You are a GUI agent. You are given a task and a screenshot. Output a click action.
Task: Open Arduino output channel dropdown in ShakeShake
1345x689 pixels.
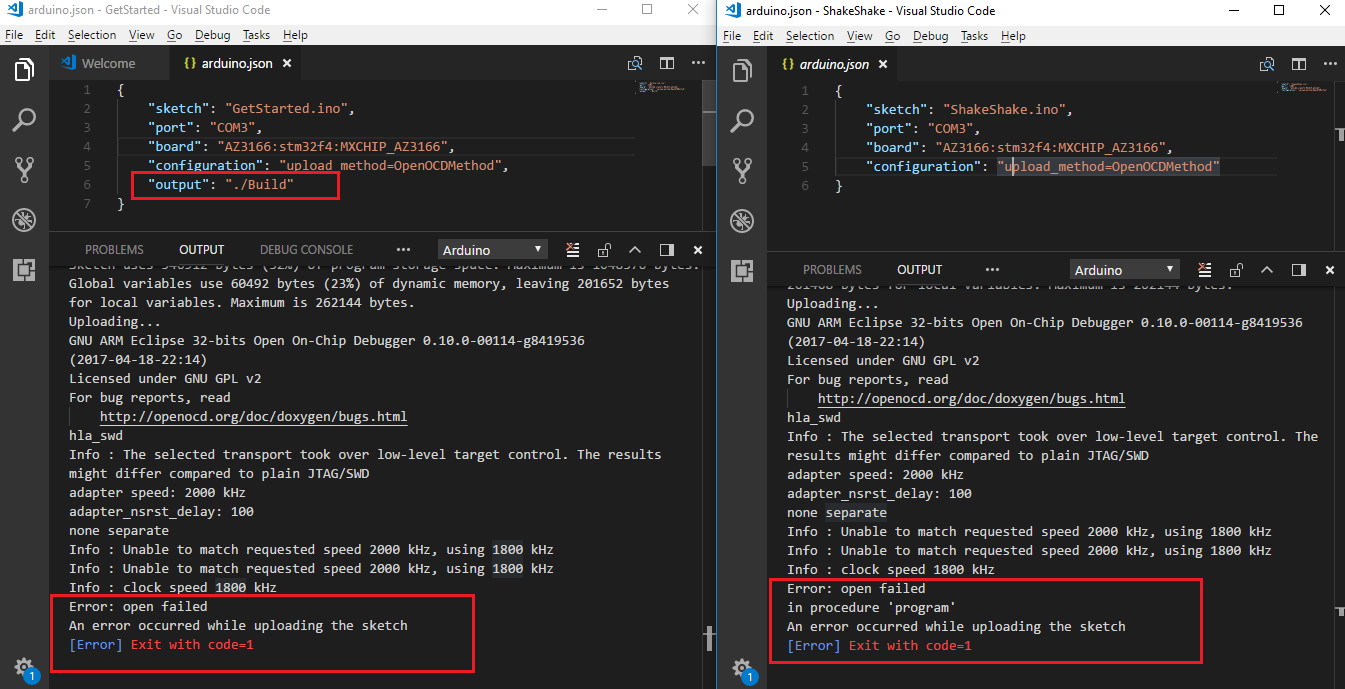pos(1125,270)
